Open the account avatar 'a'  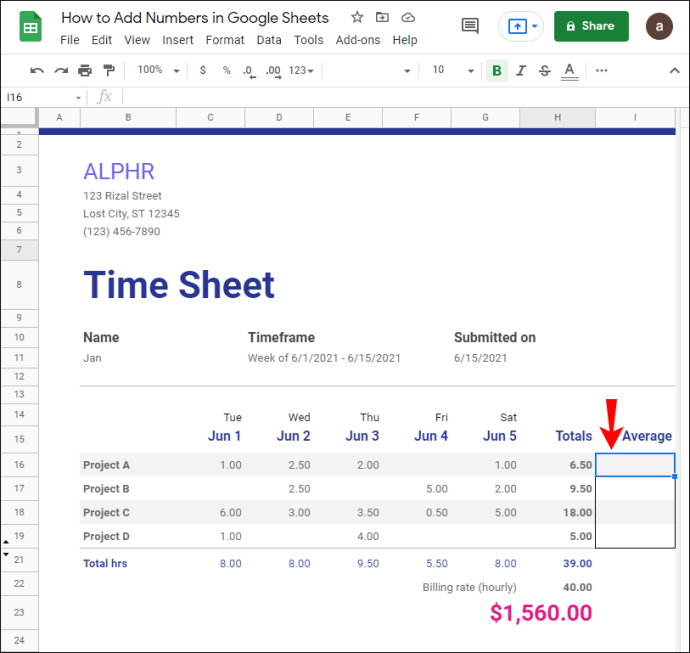659,26
